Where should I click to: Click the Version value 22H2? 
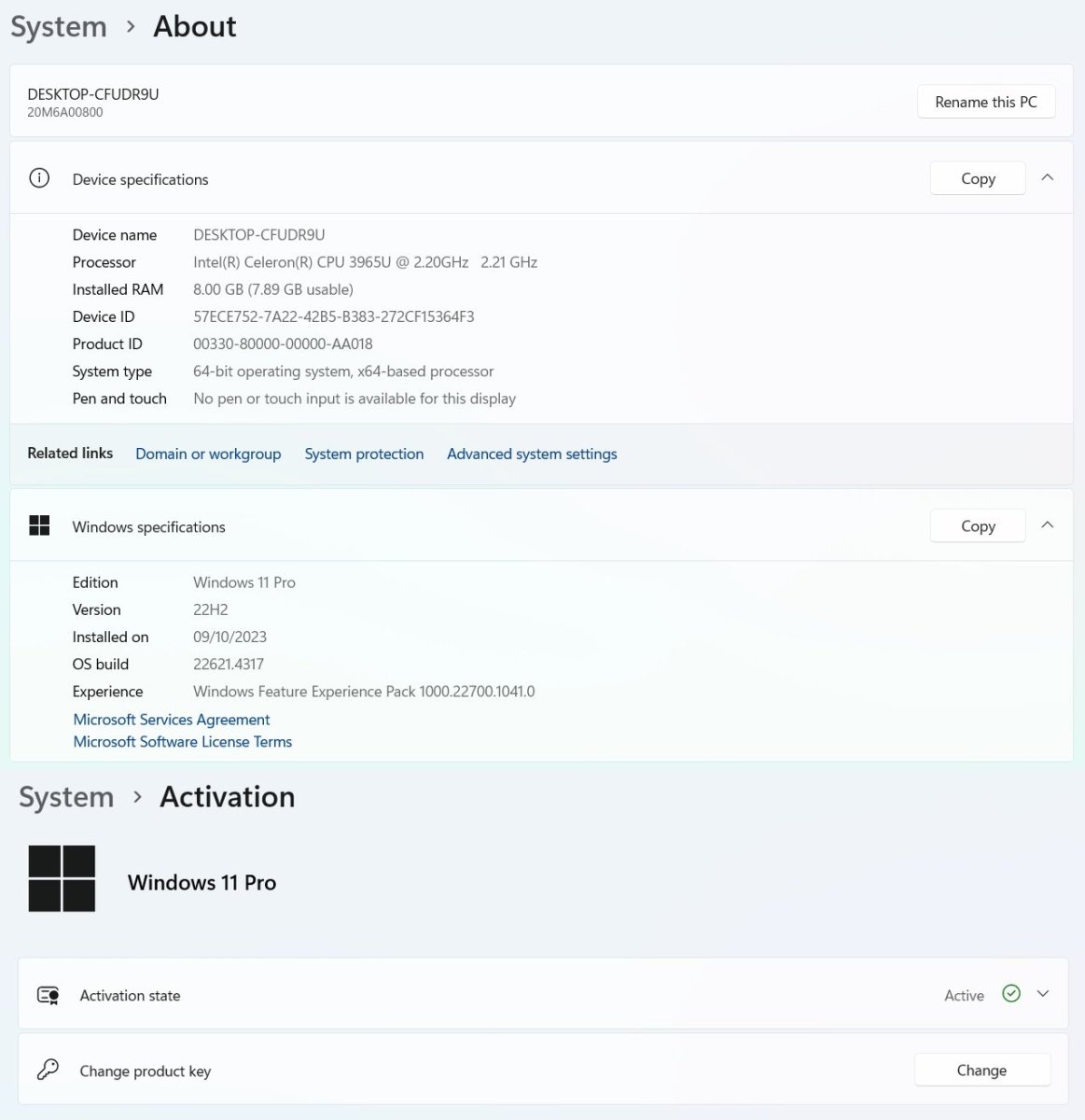(211, 609)
